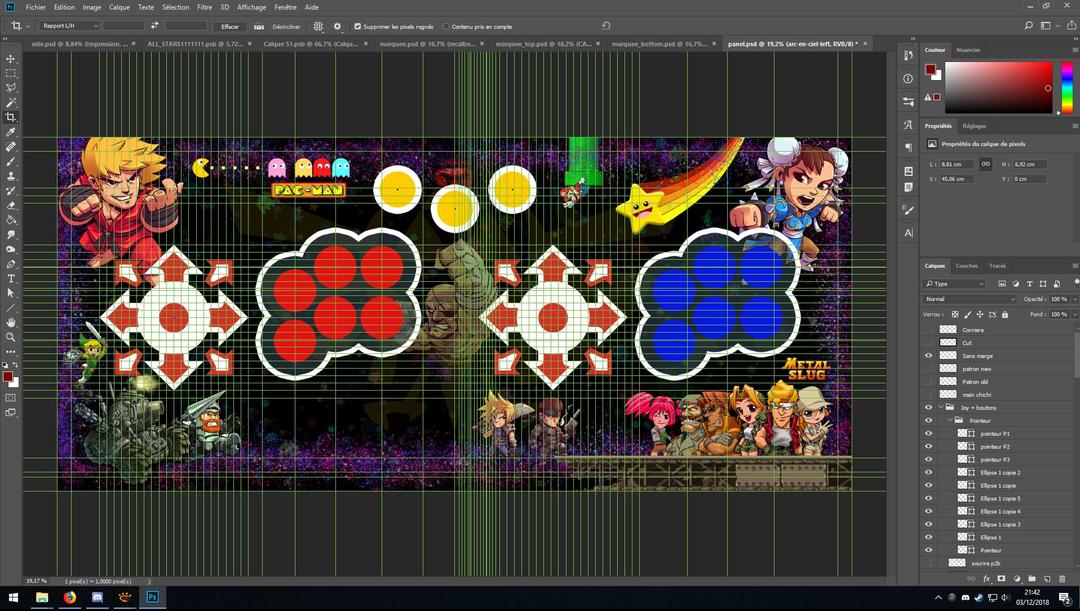This screenshot has width=1080, height=611.
Task: Hide the 'Ellipse 1 copie 5' layer
Action: pos(928,499)
